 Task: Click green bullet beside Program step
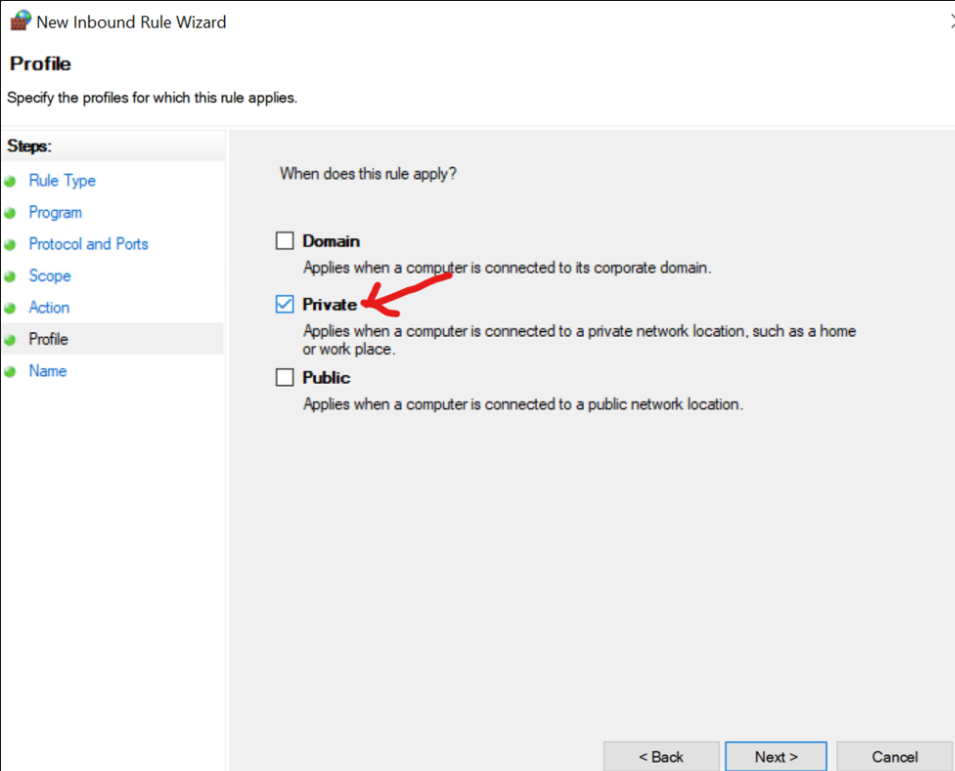coord(10,213)
